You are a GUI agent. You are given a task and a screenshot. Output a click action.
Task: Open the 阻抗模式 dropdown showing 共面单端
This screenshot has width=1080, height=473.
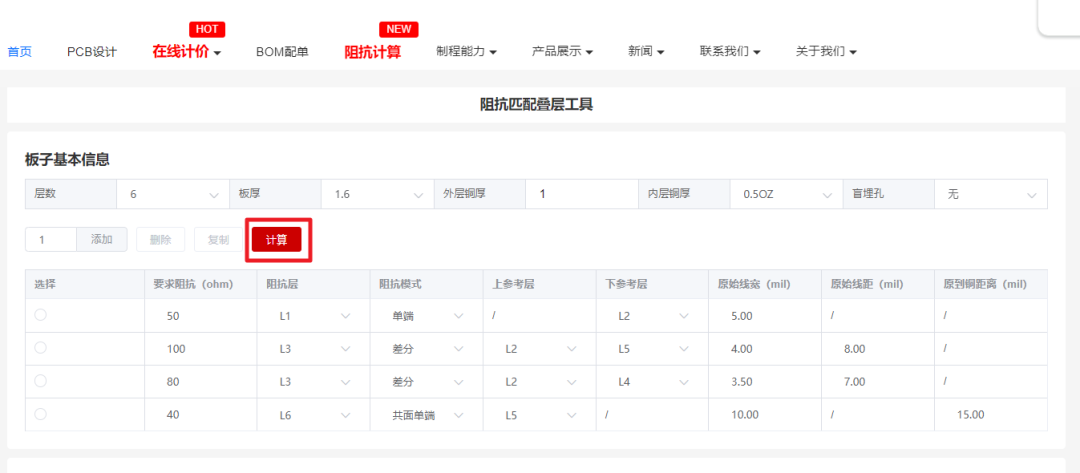[427, 414]
